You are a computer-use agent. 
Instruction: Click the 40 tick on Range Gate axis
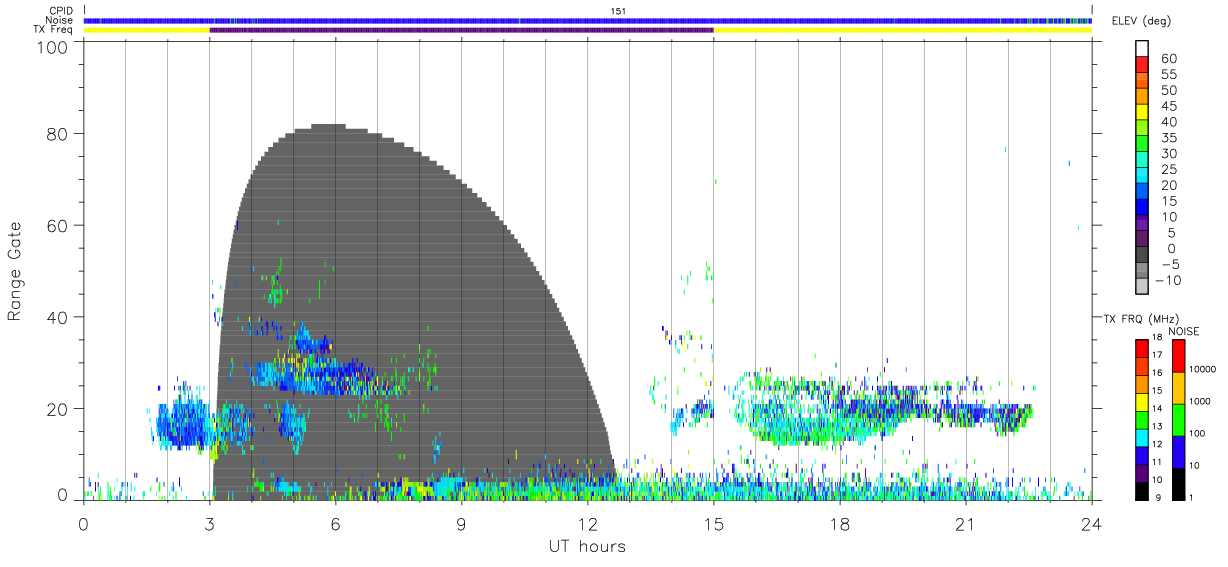point(58,317)
